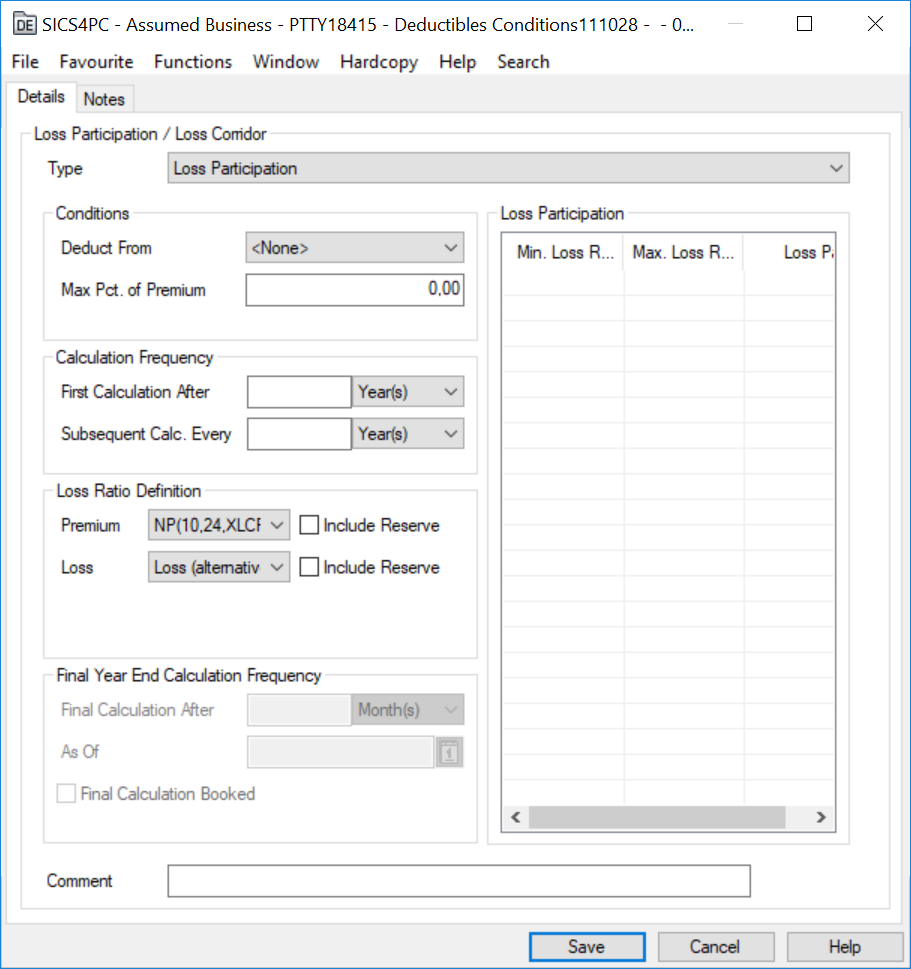Open First Calculation After unit dropdown
911x969 pixels.
[x=408, y=392]
